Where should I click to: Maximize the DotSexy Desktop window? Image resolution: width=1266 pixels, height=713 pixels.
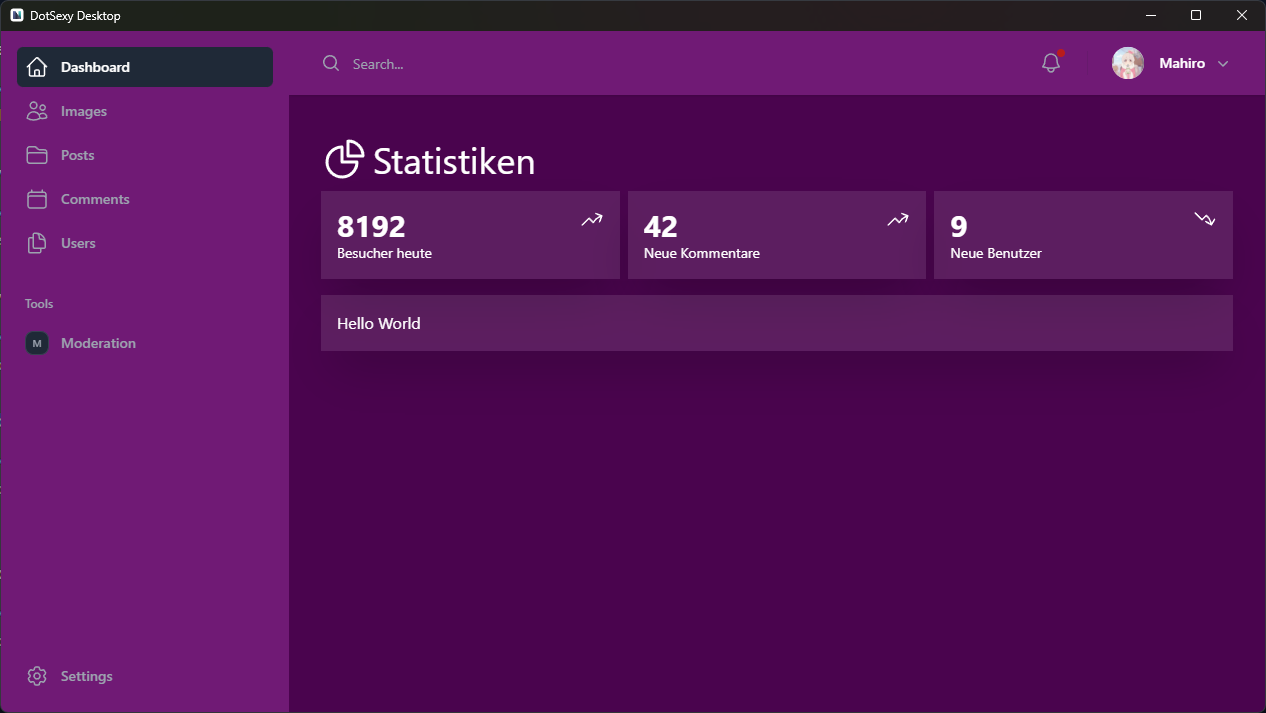click(x=1196, y=15)
